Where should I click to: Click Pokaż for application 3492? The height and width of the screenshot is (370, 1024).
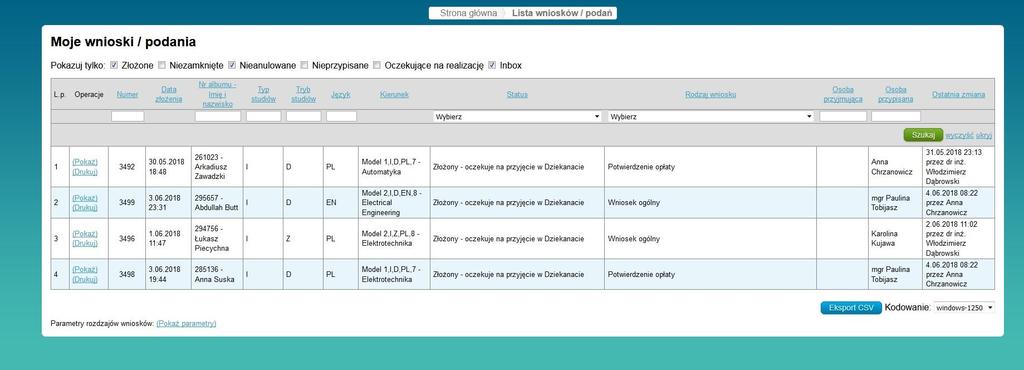[x=85, y=162]
